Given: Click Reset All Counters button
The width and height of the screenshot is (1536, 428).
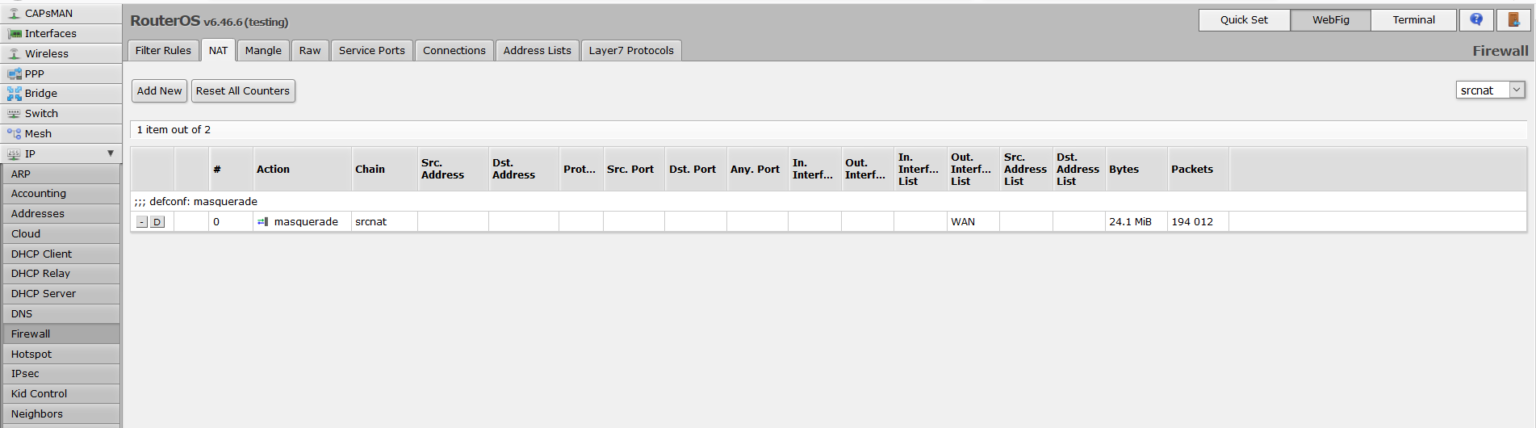Looking at the screenshot, I should [243, 91].
